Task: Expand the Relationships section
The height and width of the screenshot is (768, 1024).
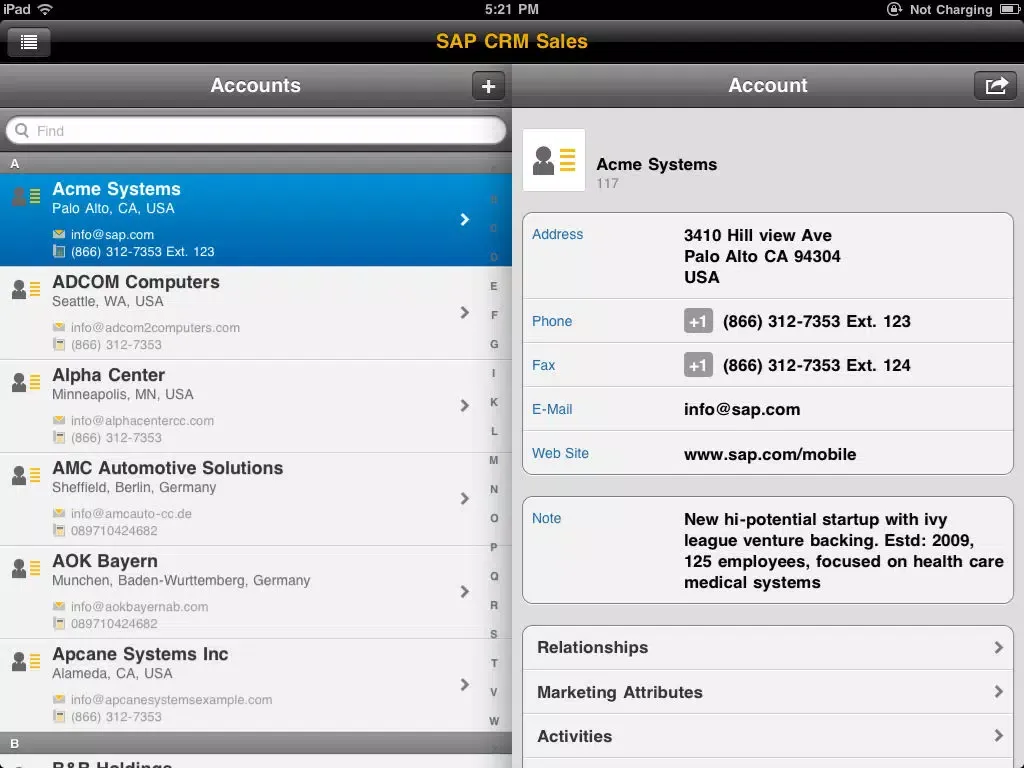Action: point(768,647)
